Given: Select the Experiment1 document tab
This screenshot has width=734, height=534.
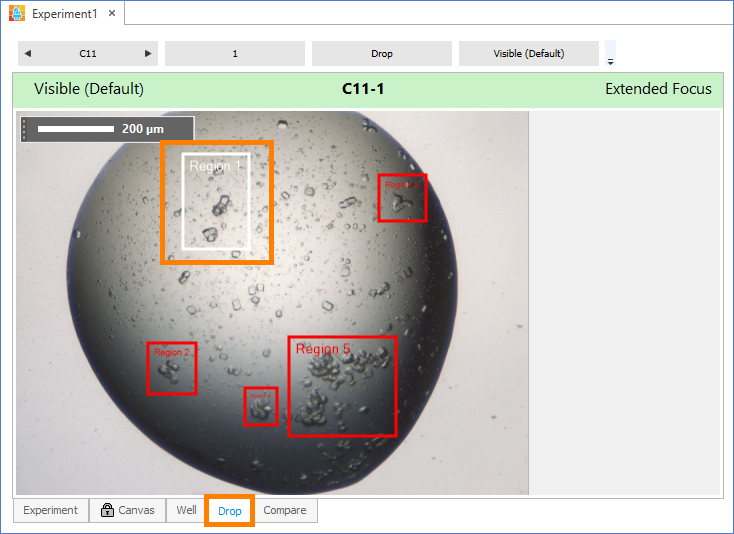Looking at the screenshot, I should [64, 14].
